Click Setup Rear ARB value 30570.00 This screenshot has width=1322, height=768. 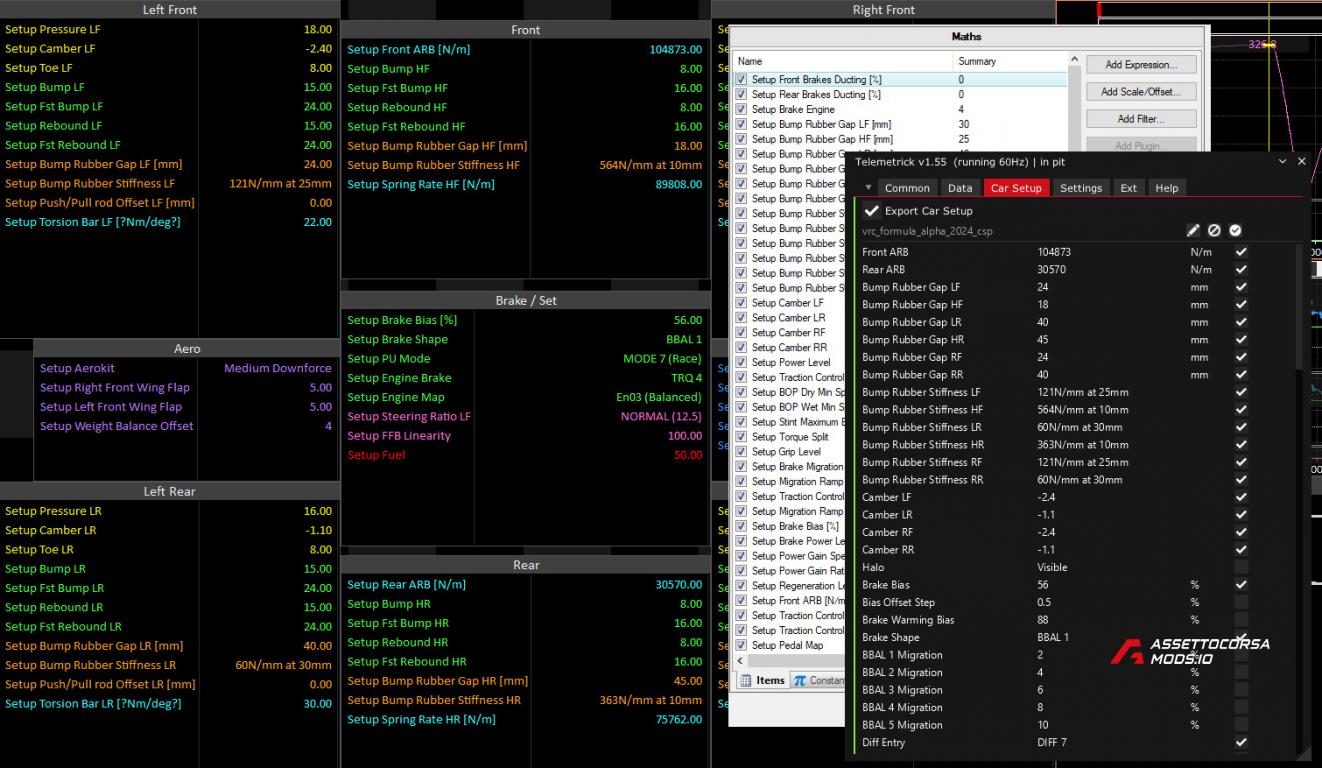[x=678, y=585]
